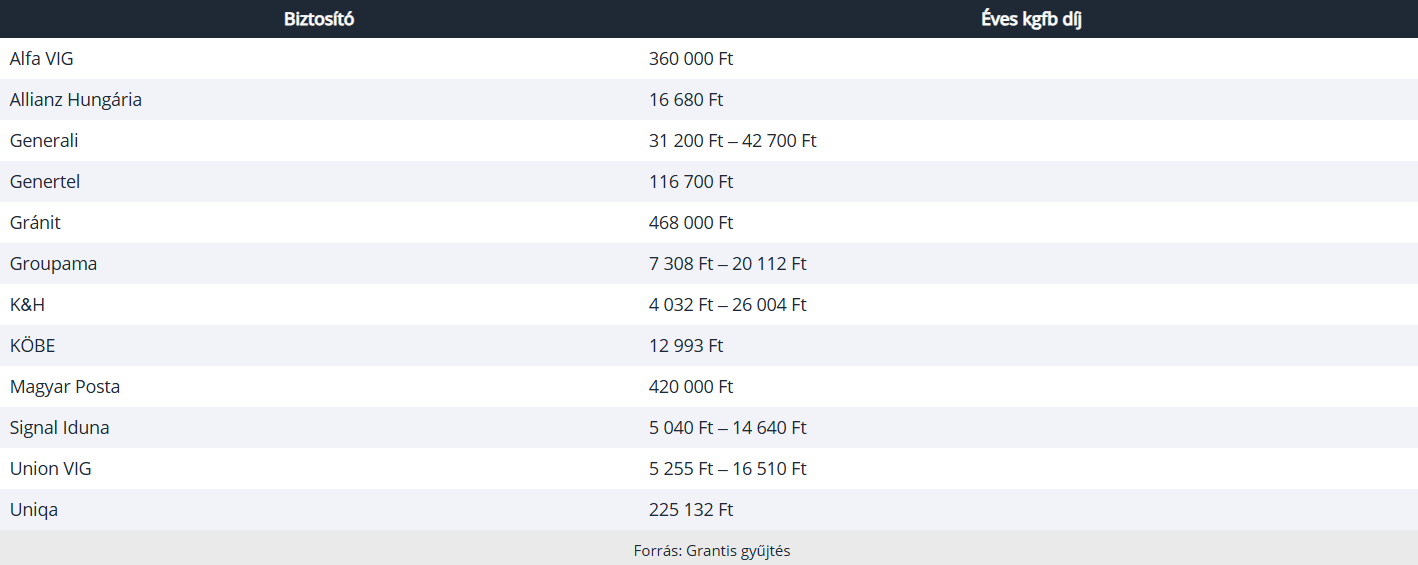Click the Forrás: Grantis gyűjtés caption
The height and width of the screenshot is (565, 1418).
[711, 551]
